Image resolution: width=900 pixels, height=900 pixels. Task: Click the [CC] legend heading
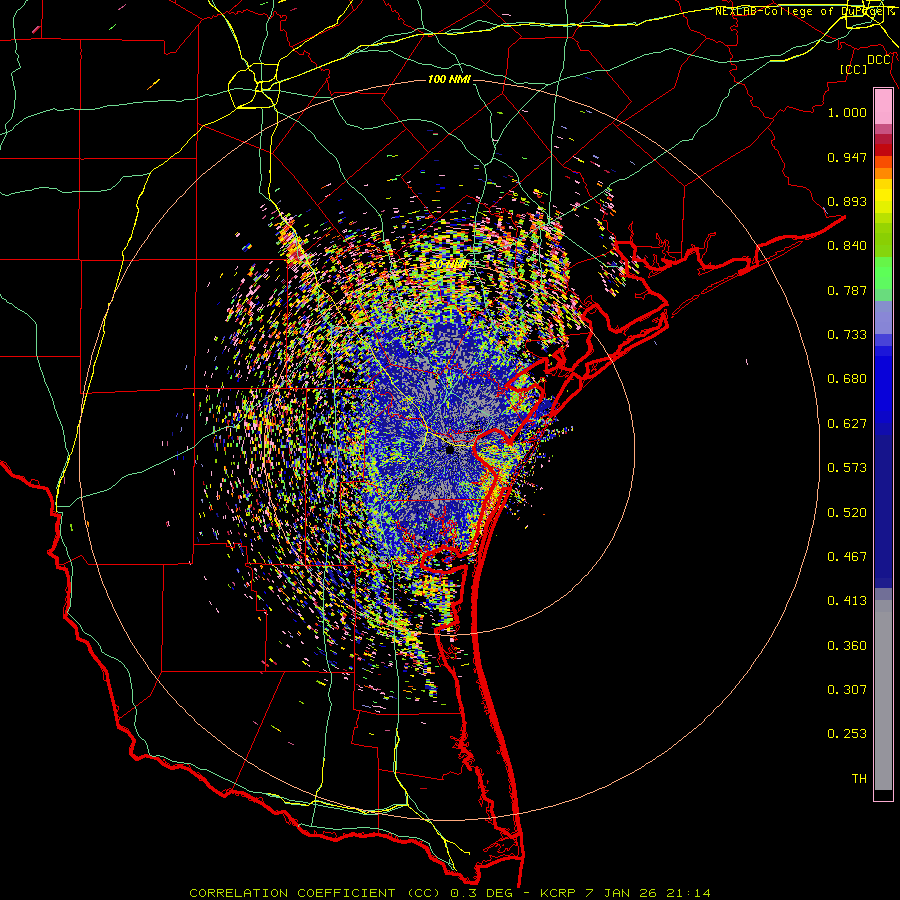(x=854, y=69)
